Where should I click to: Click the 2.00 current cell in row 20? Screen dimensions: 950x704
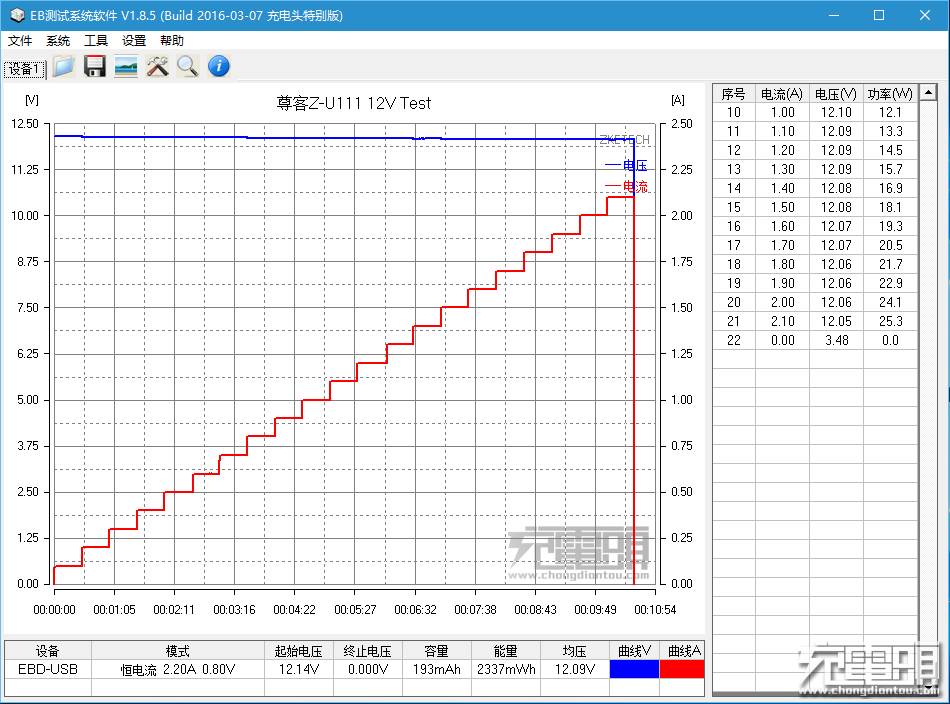pyautogui.click(x=782, y=302)
